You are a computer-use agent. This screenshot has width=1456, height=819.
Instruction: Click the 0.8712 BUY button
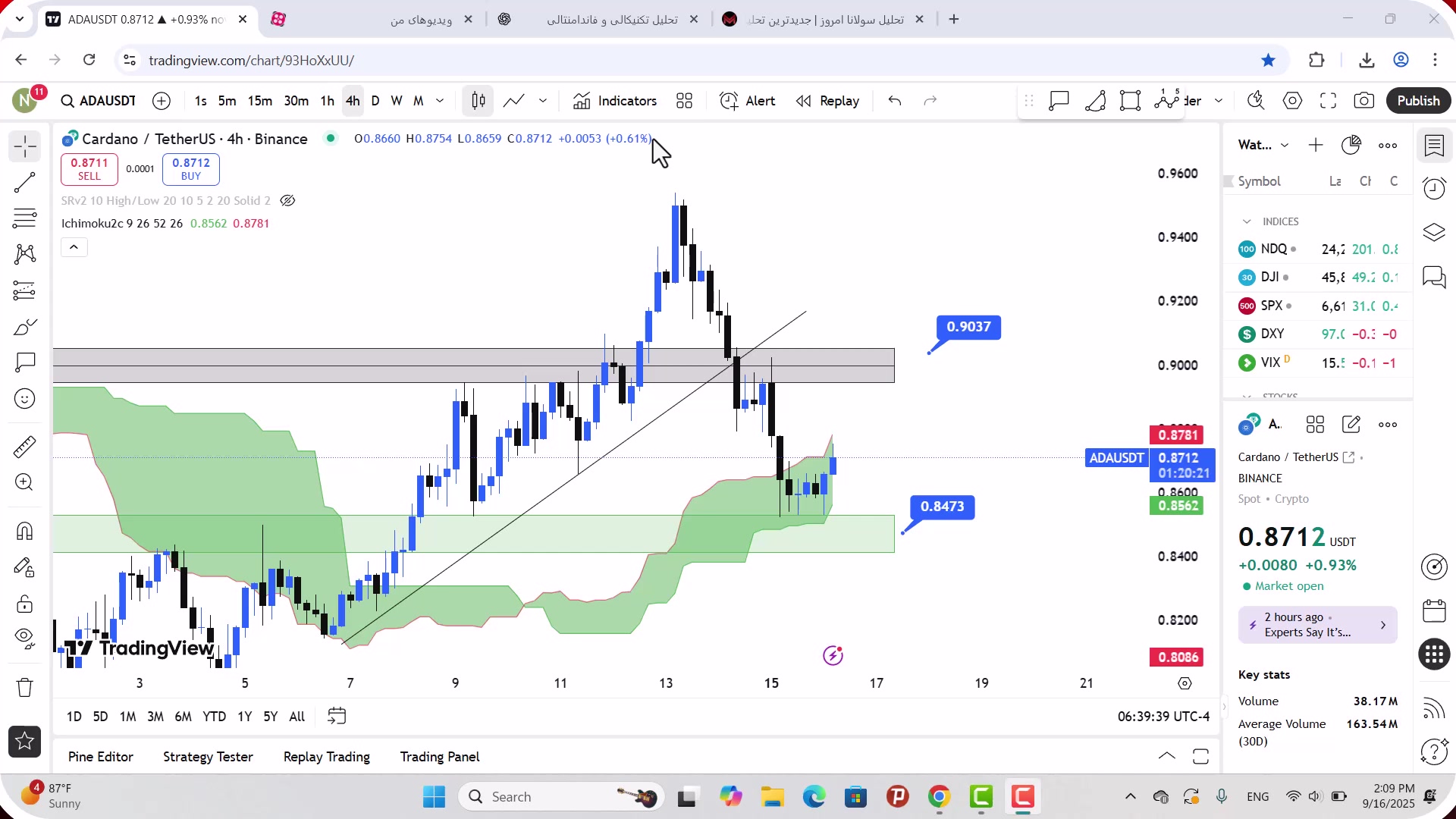(x=191, y=169)
